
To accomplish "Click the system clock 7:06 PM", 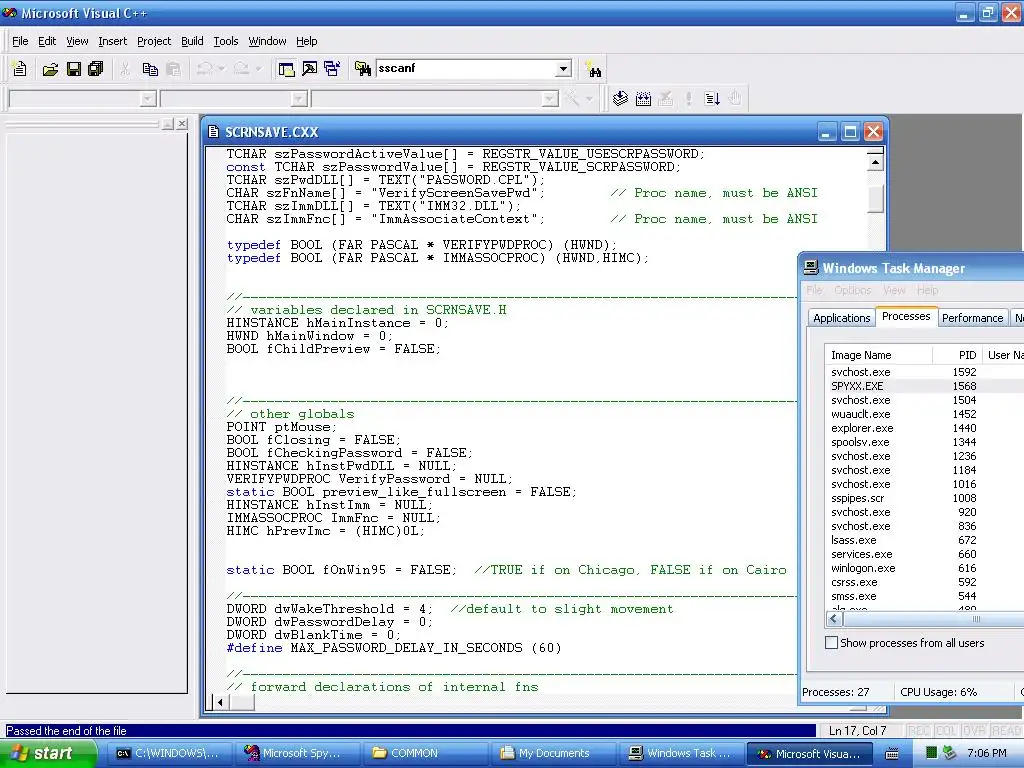I will pos(987,753).
